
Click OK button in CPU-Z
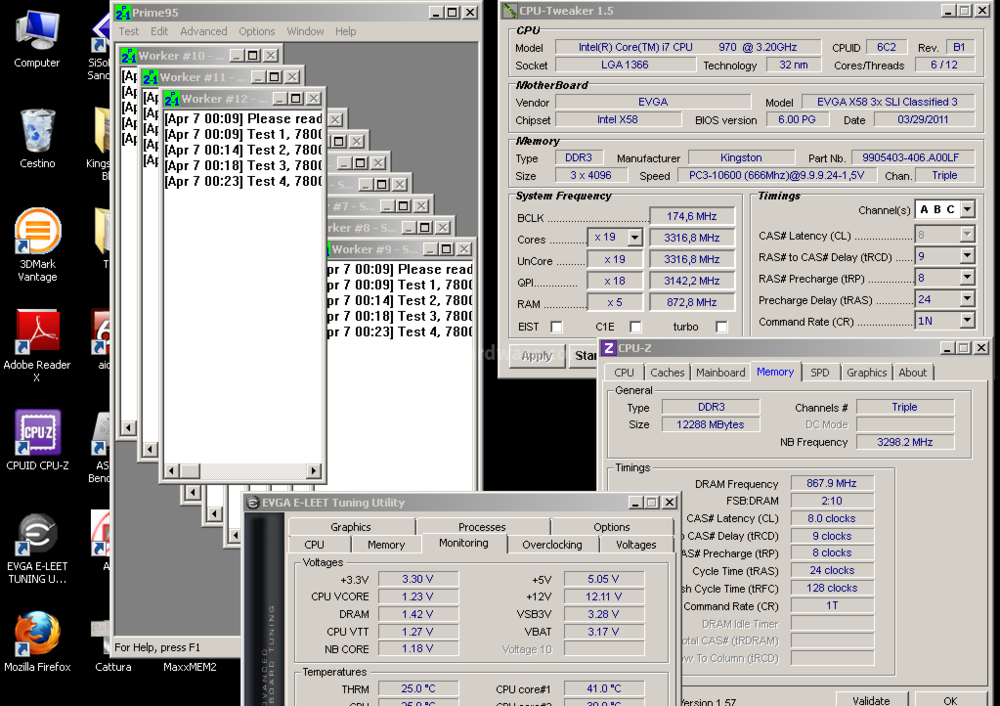click(950, 700)
